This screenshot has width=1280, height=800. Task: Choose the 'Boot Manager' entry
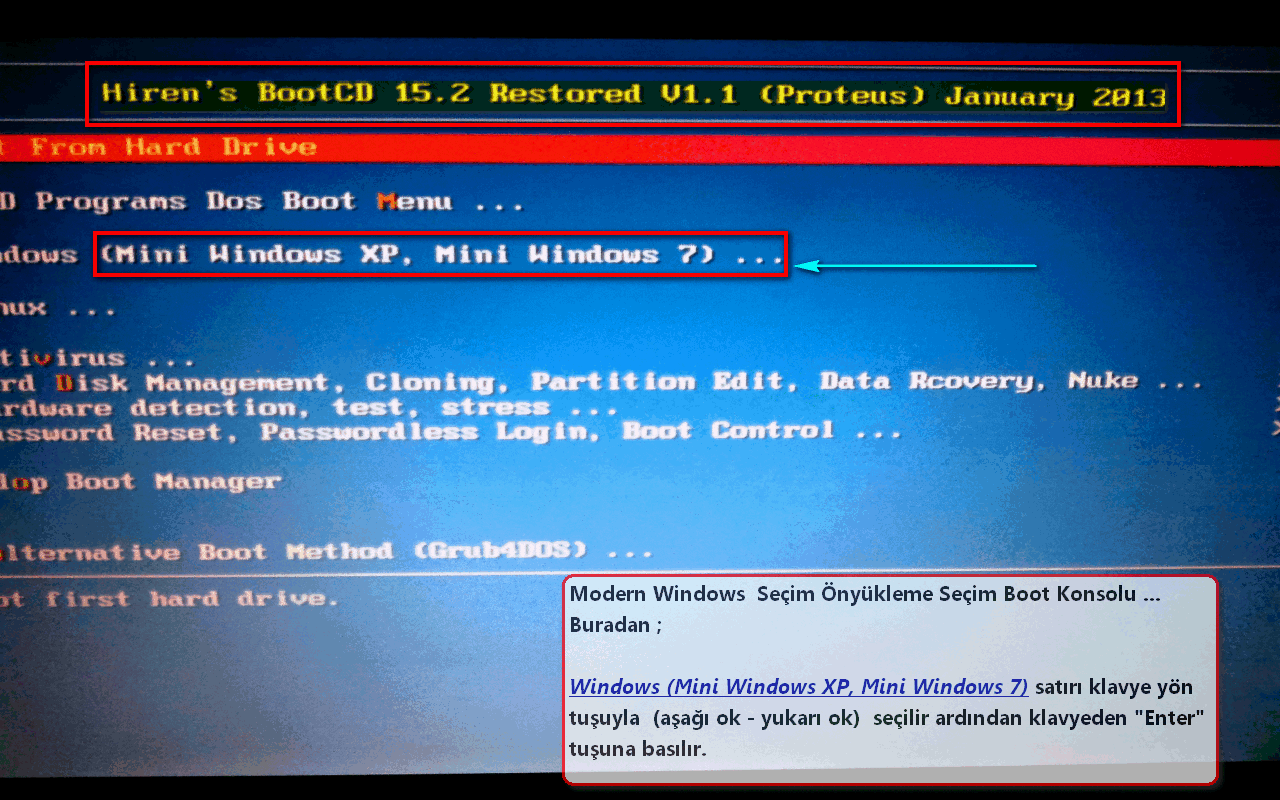(140, 482)
